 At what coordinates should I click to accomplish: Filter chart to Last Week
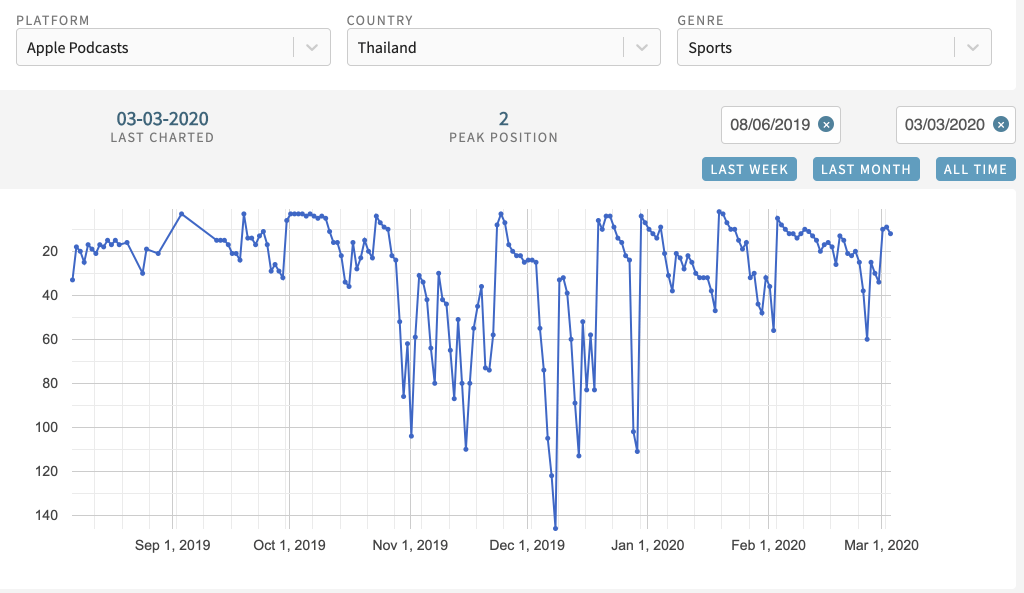point(749,169)
